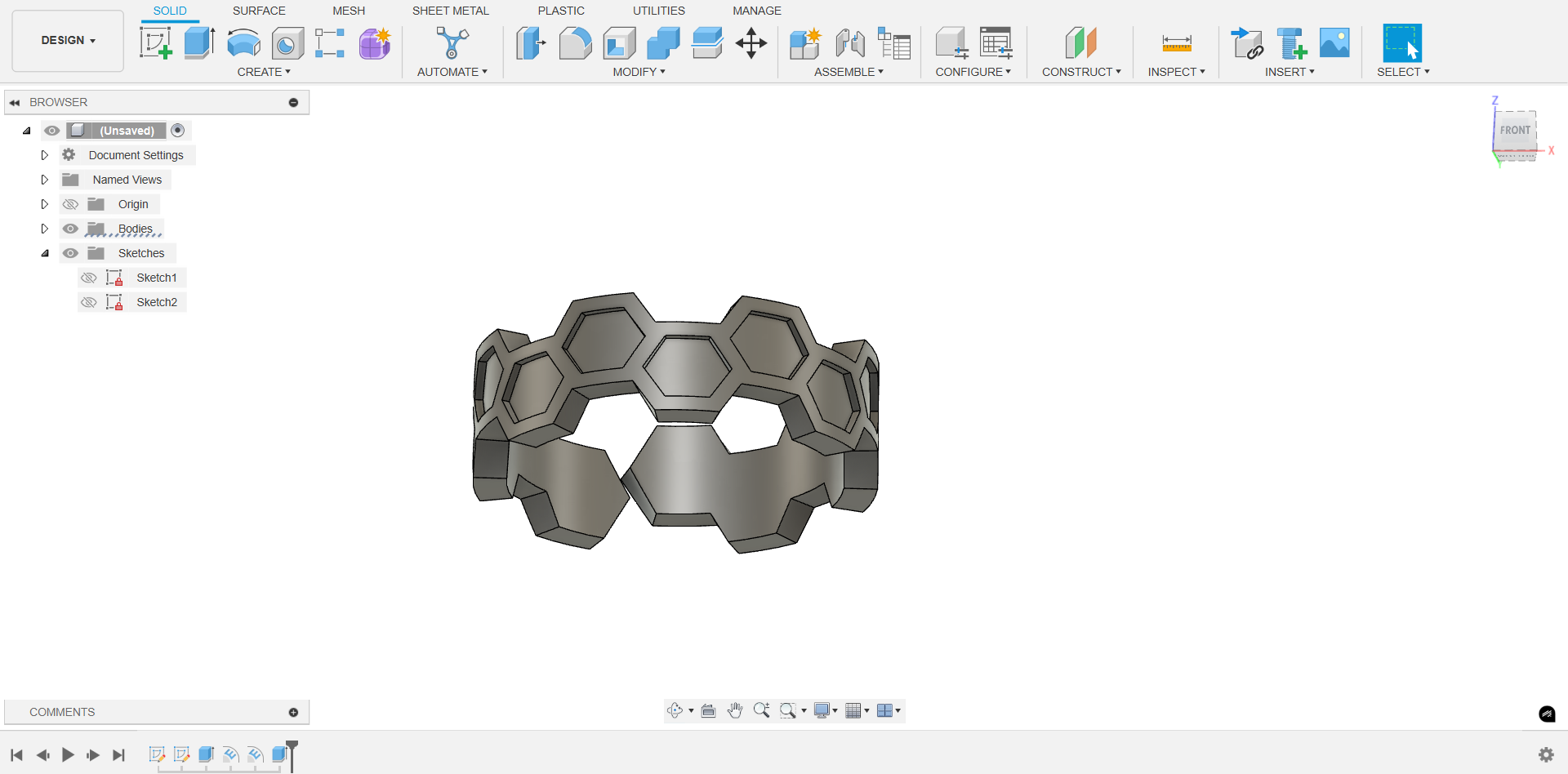Image resolution: width=1568 pixels, height=774 pixels.
Task: Switch to the MANAGE tab
Action: (x=757, y=11)
